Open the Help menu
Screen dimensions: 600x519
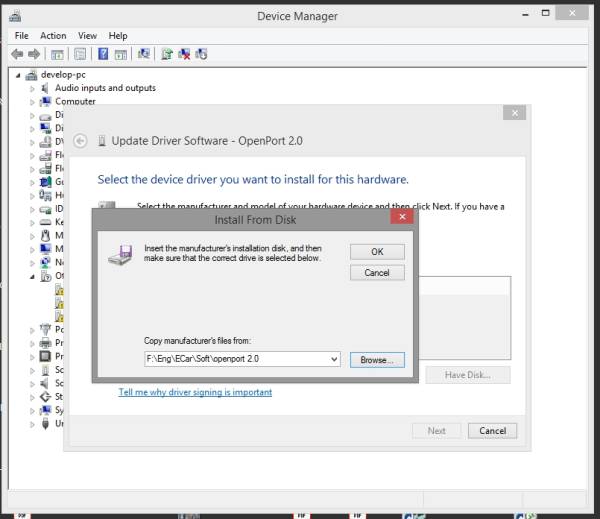point(118,36)
